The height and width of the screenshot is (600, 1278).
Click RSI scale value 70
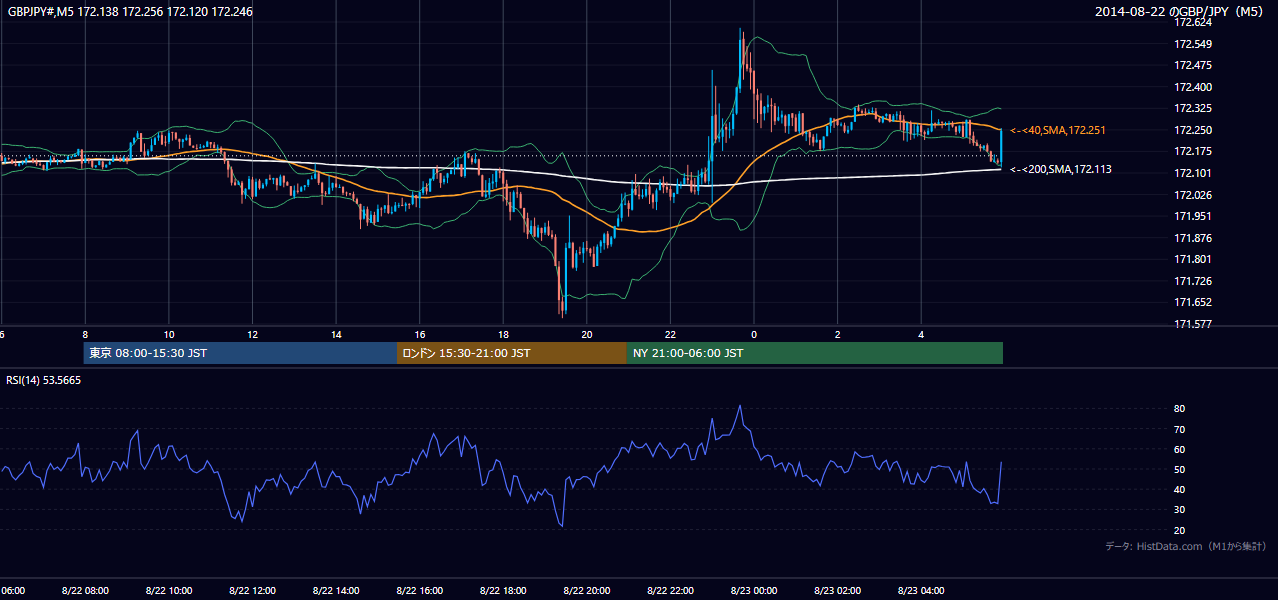coord(1180,429)
